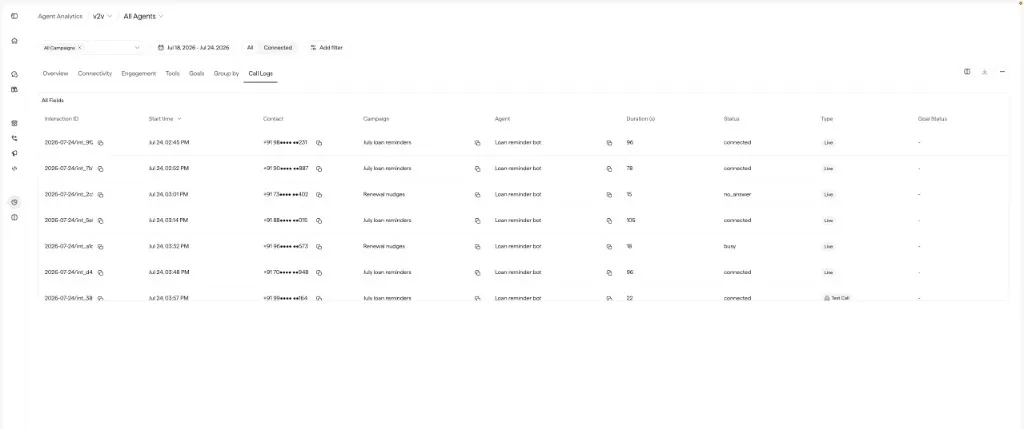Copy interaction ID of the 03:32 PM call
The image size is (1024, 429).
point(101,247)
